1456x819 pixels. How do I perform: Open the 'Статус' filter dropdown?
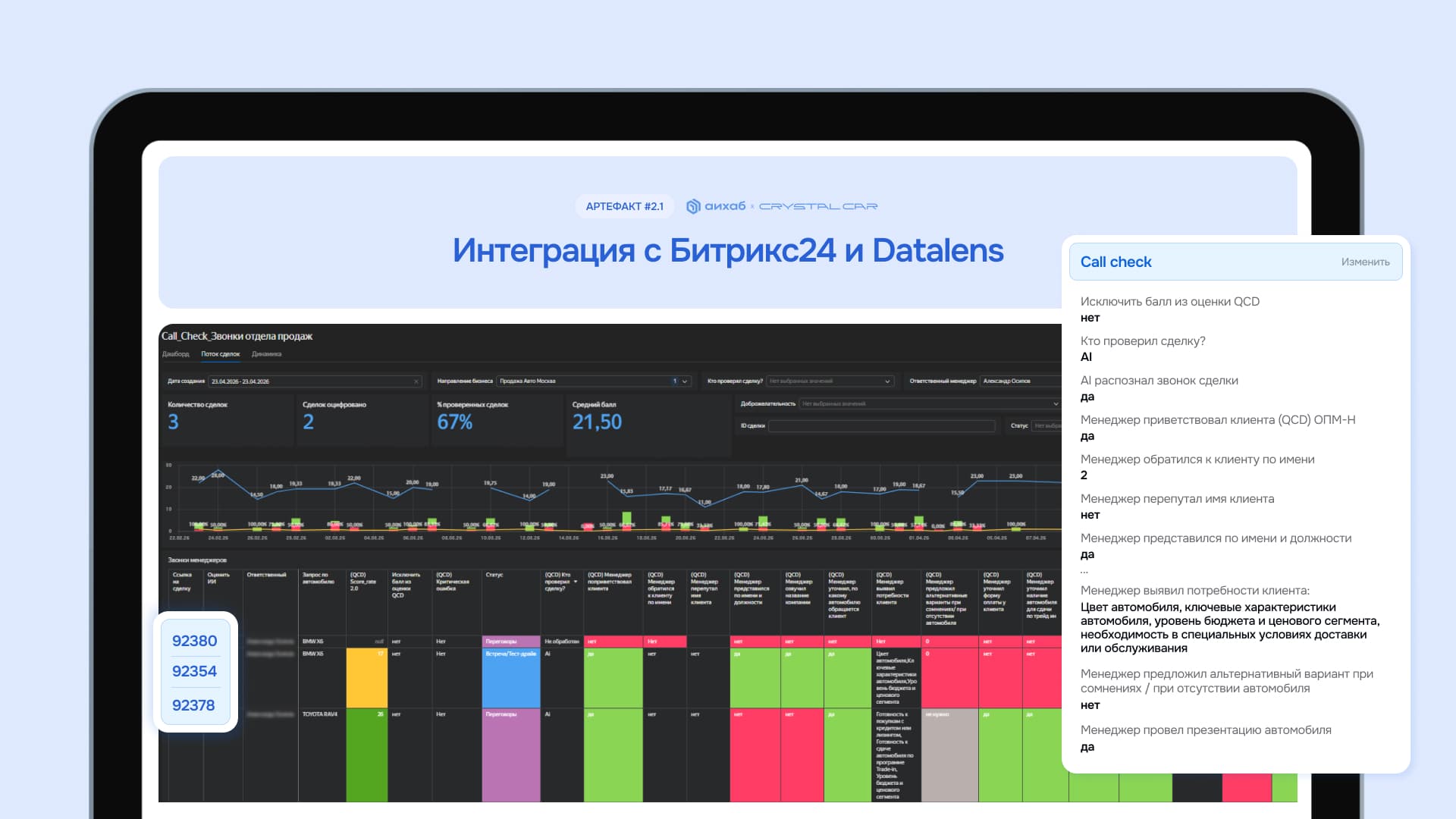pos(1046,426)
